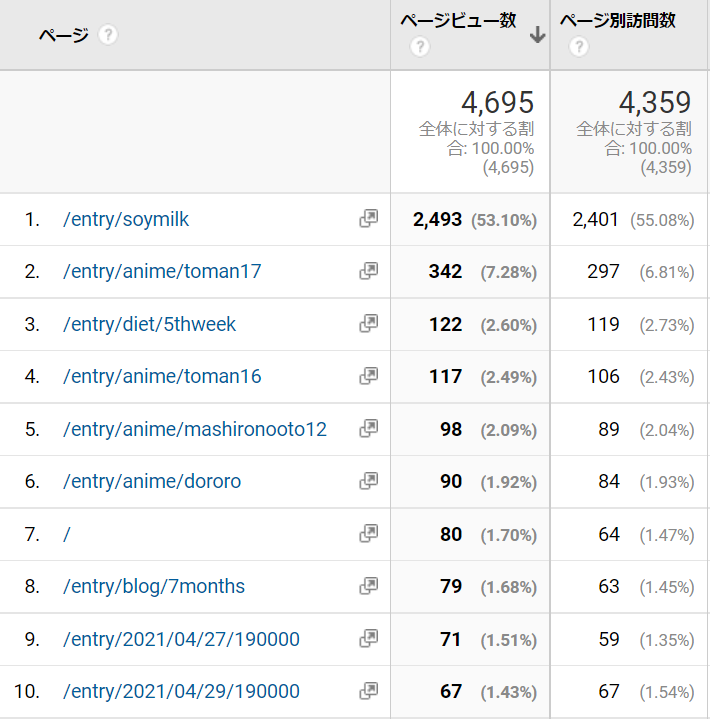Open the root "/" page external link icon
Image resolution: width=710 pixels, height=719 pixels.
coord(369,534)
